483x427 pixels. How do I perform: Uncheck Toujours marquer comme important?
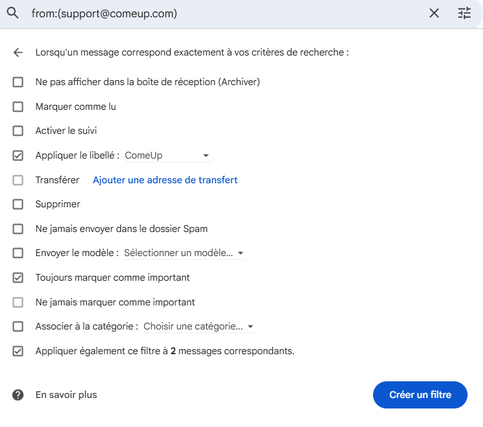tap(18, 278)
